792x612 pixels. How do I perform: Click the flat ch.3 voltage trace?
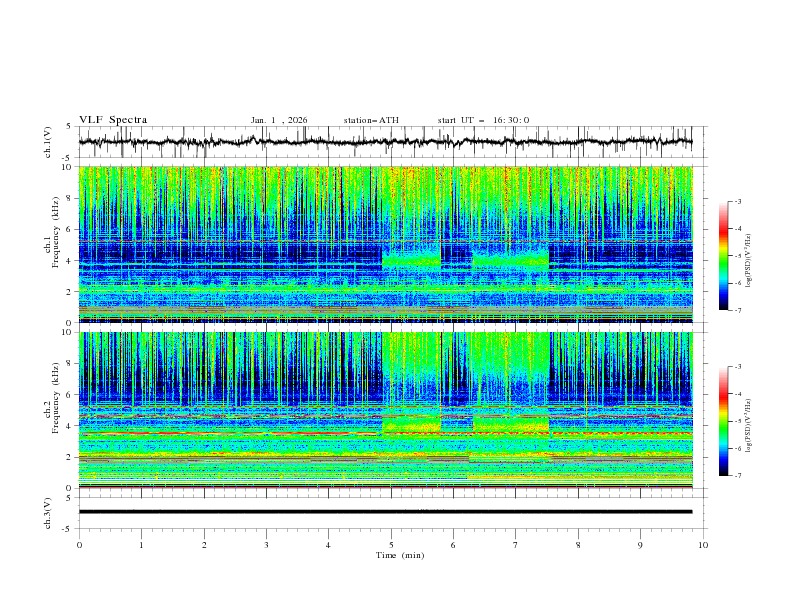[385, 512]
